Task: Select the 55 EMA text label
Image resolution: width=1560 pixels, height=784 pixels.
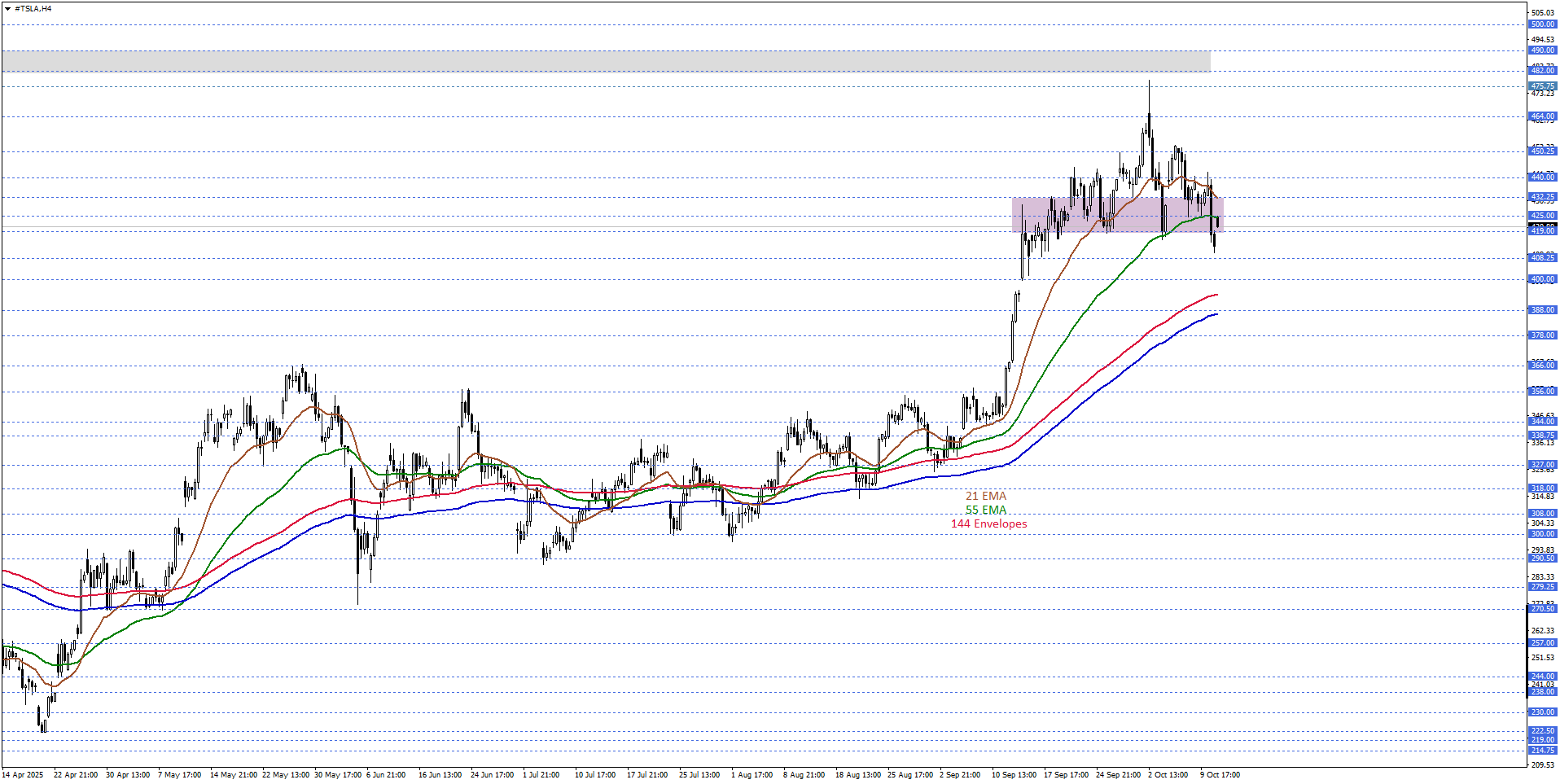Action: pyautogui.click(x=985, y=510)
